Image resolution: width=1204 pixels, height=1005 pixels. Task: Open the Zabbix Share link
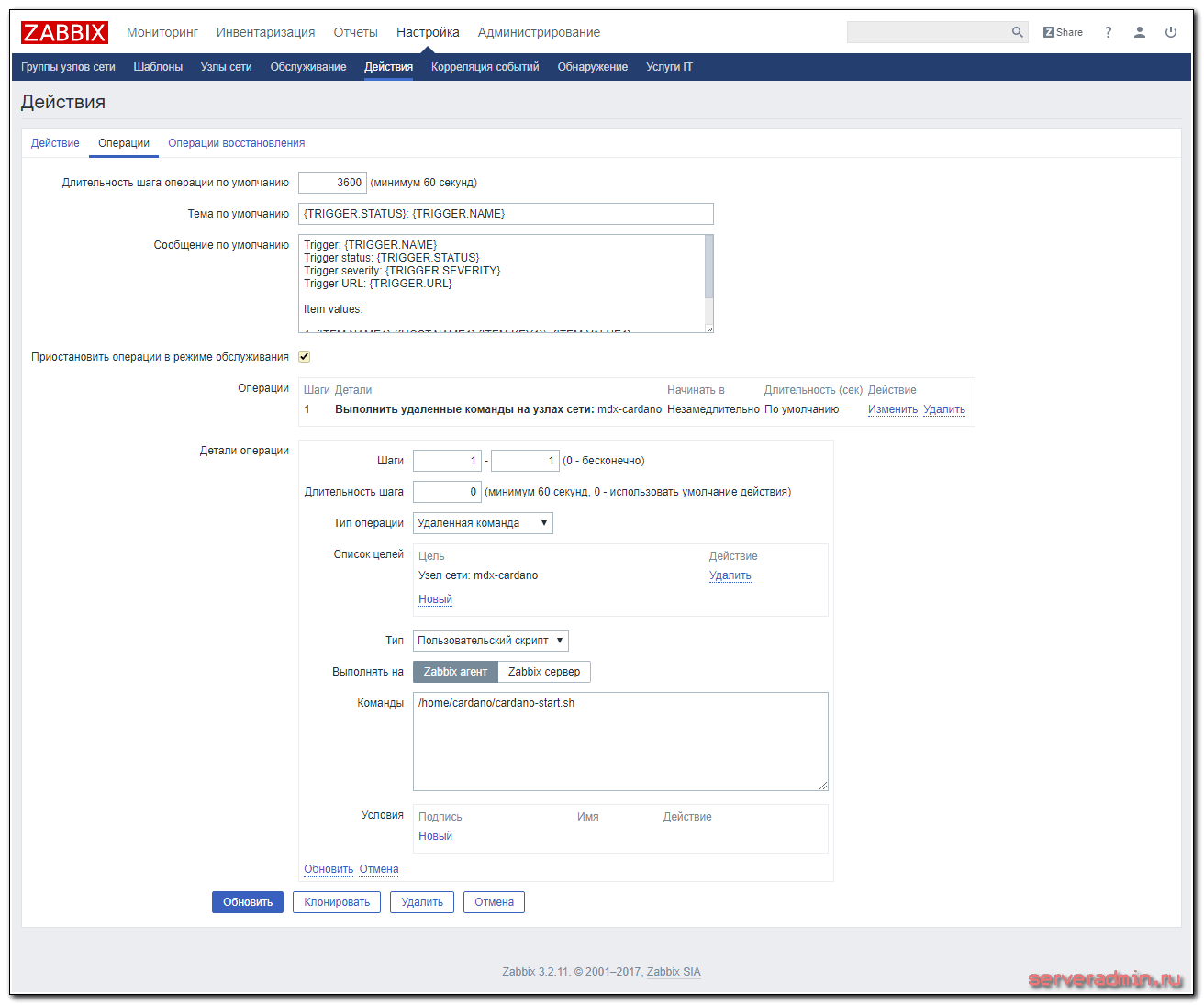point(1063,32)
